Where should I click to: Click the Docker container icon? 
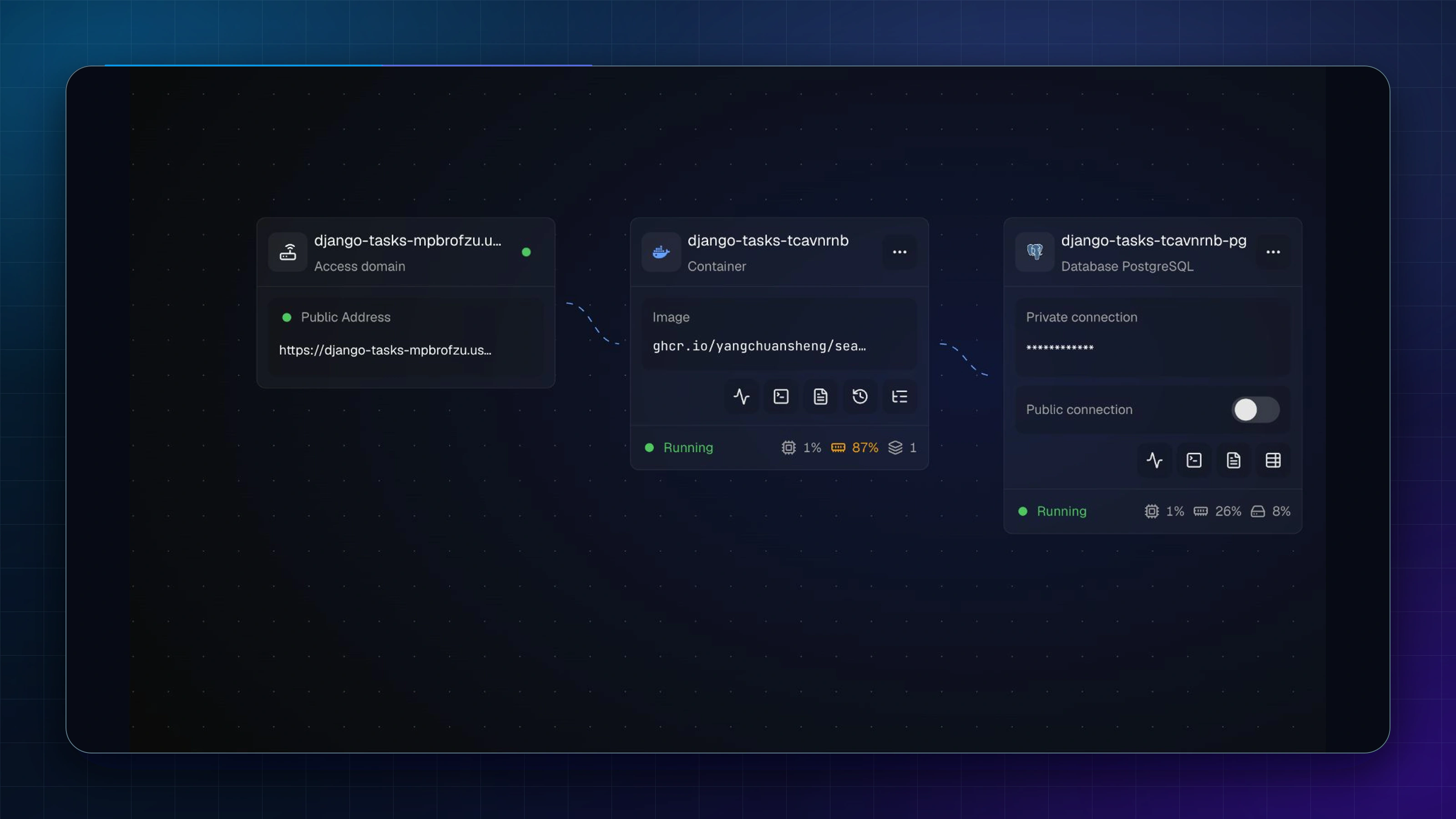tap(661, 252)
